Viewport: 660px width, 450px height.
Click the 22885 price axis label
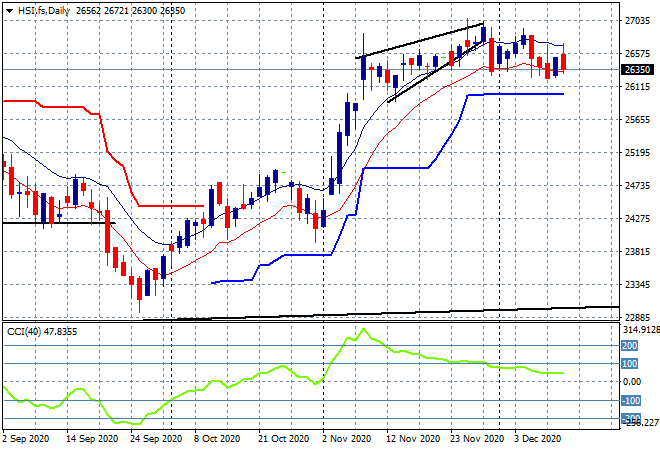tap(637, 317)
